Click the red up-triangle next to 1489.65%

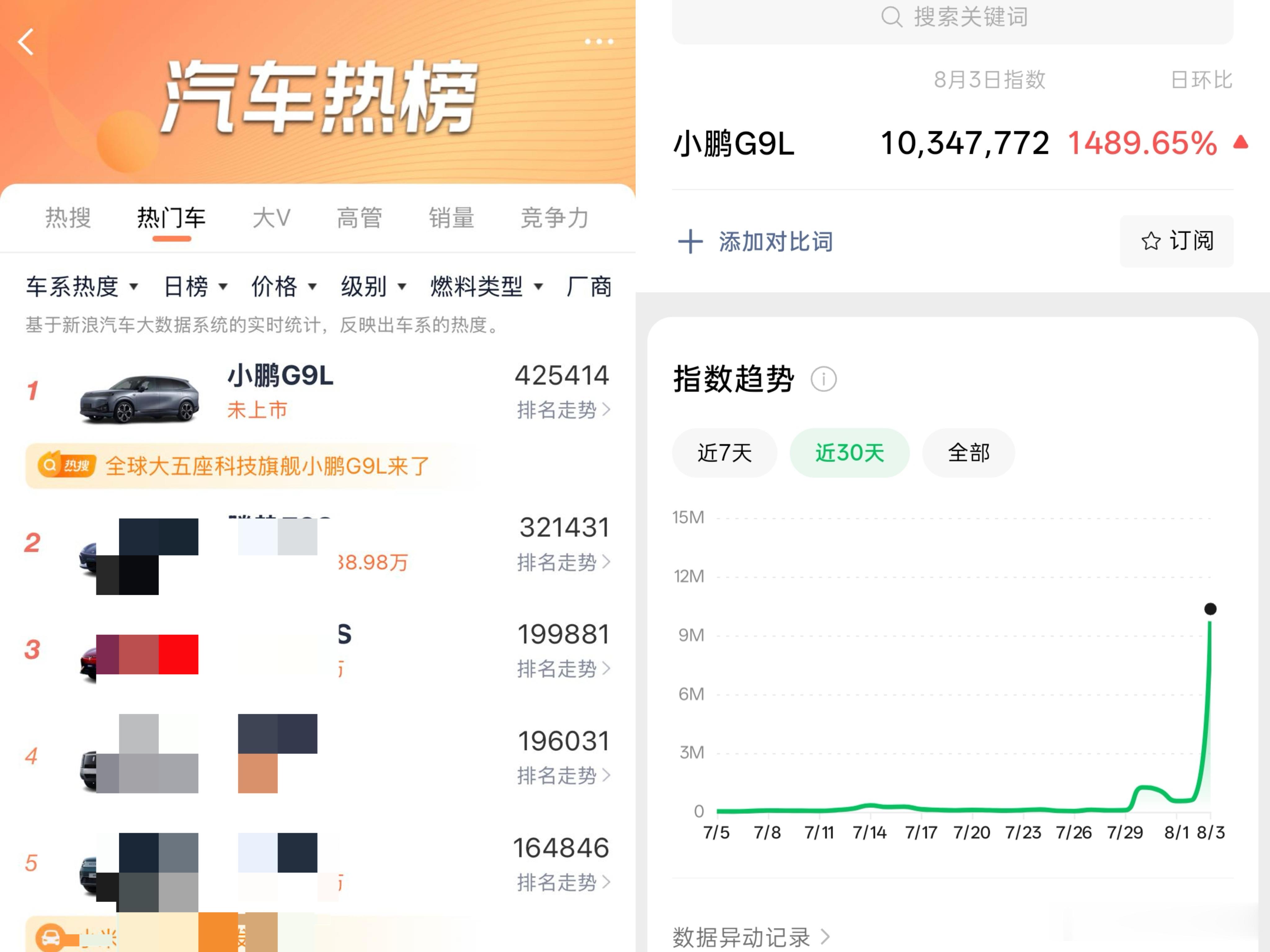1240,142
